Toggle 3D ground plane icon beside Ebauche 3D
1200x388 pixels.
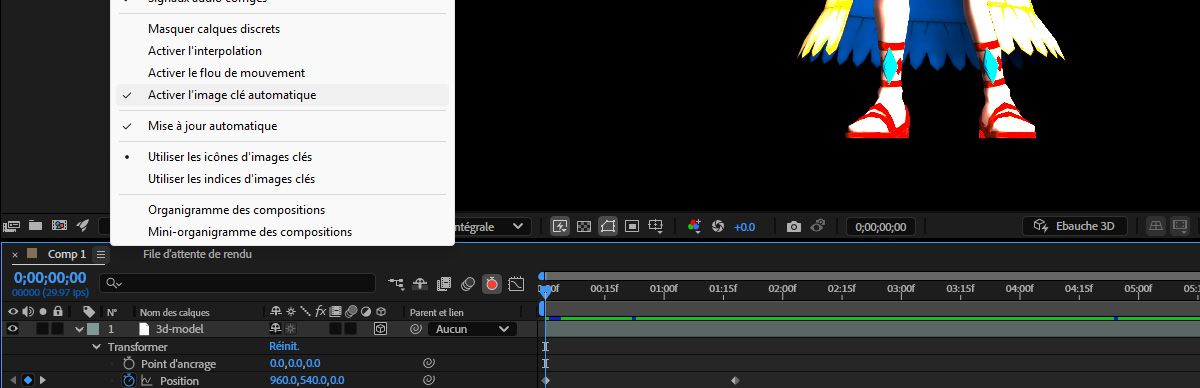1156,226
